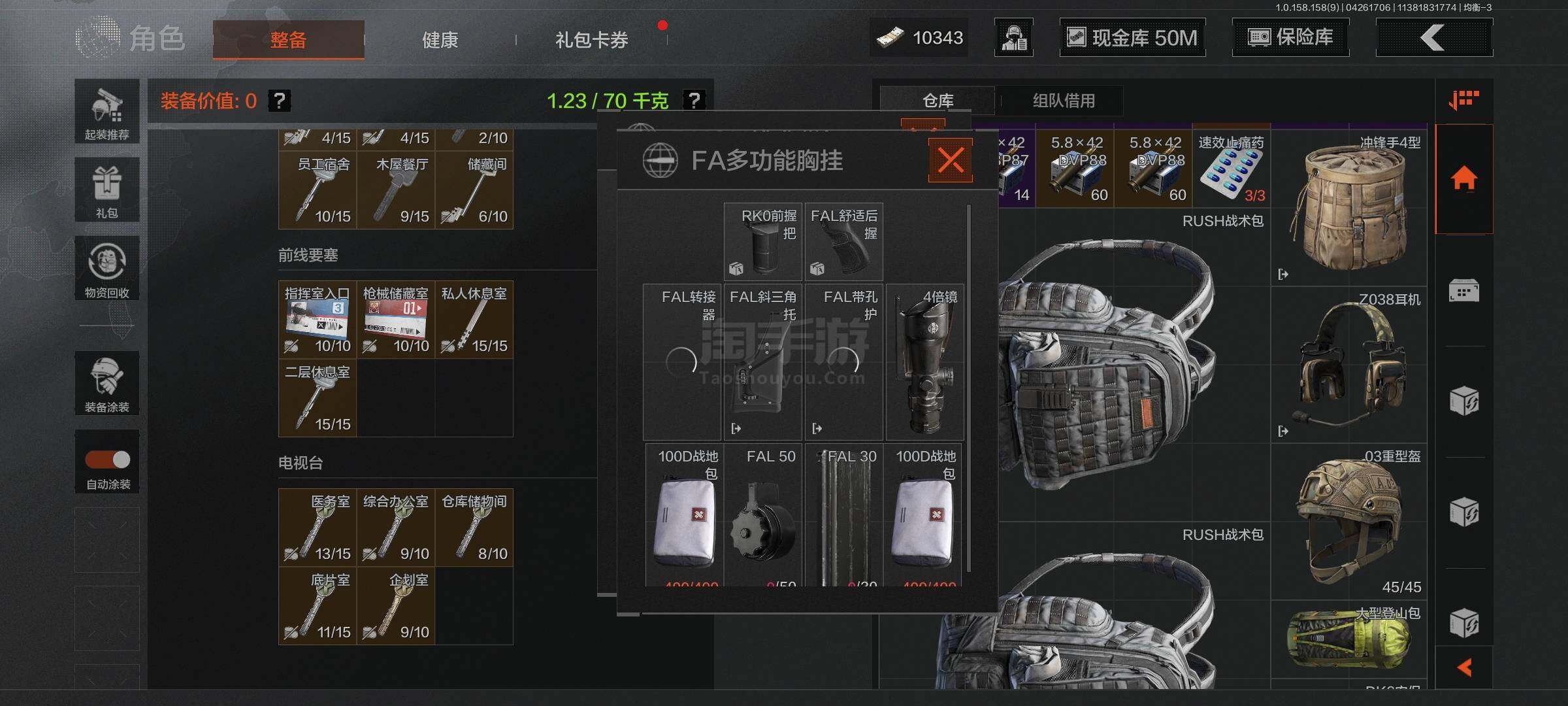
Task: Close the FA多功能胸挂 popup
Action: 951,160
